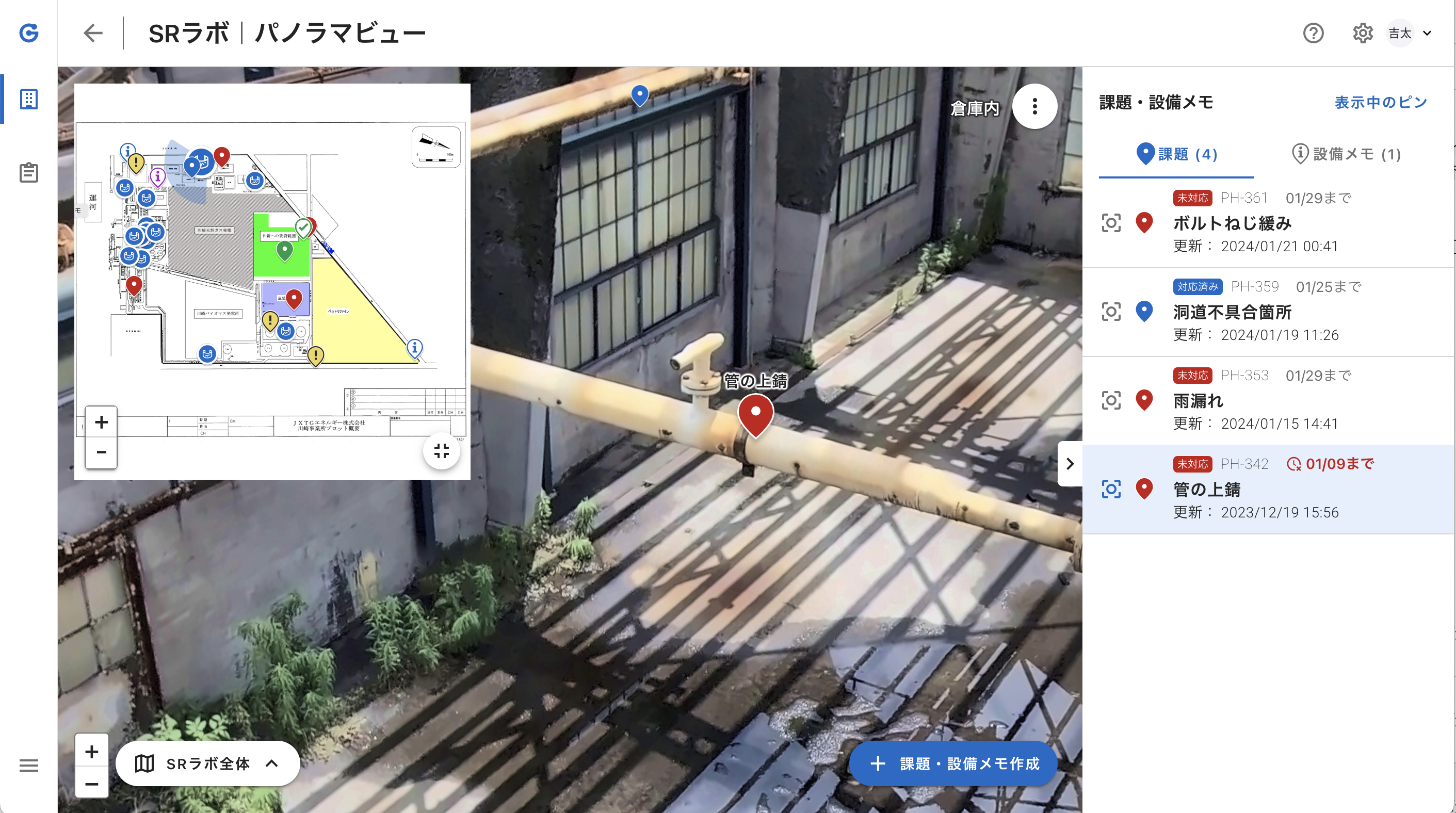Open the clipboard icon in sidebar
Image resolution: width=1456 pixels, height=813 pixels.
[29, 173]
